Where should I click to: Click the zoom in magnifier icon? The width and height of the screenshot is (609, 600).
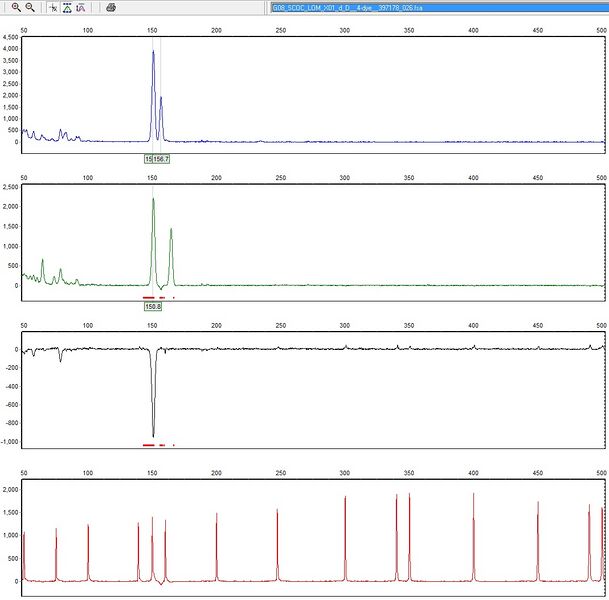tap(16, 7)
